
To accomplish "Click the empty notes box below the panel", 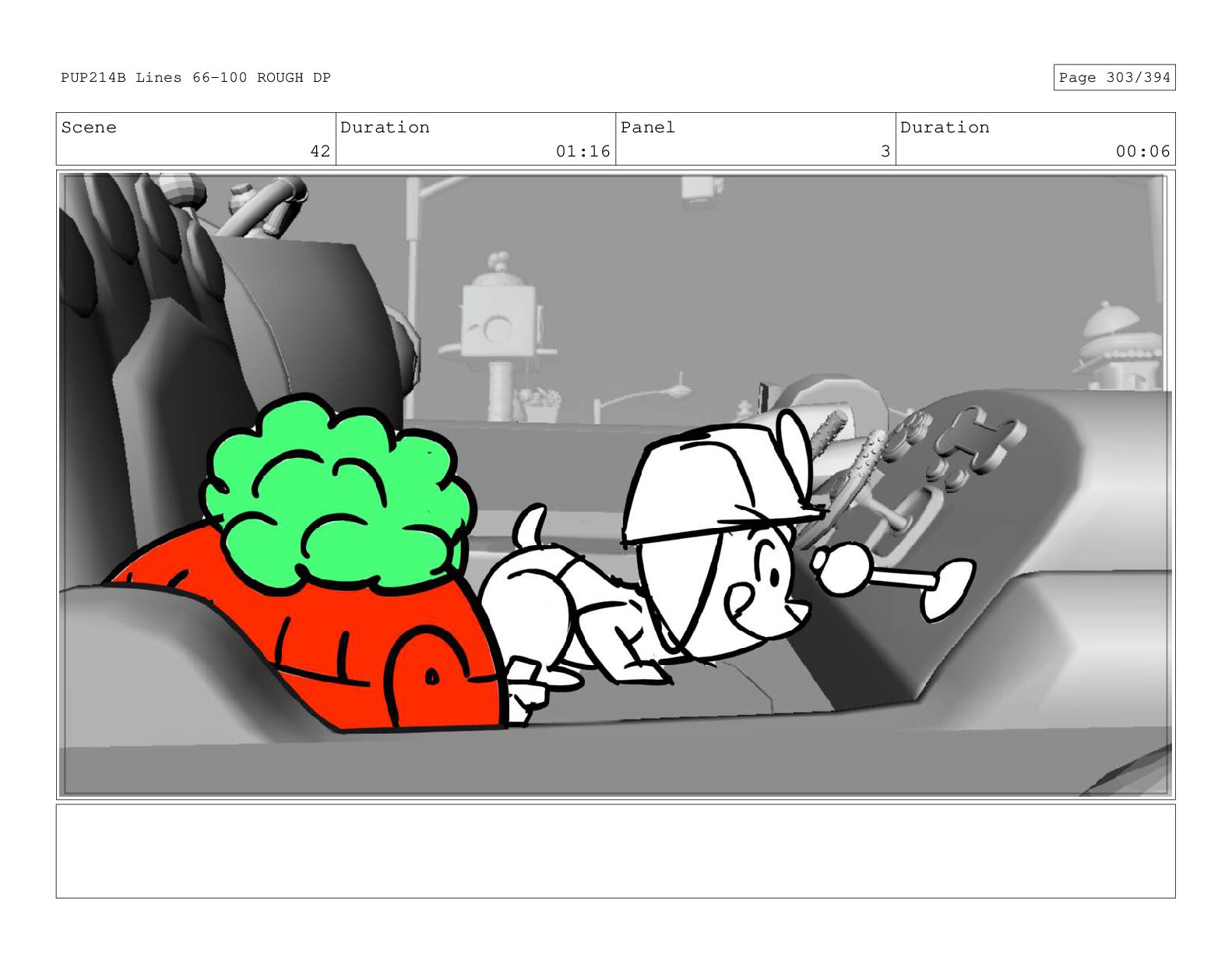I will (615, 851).
